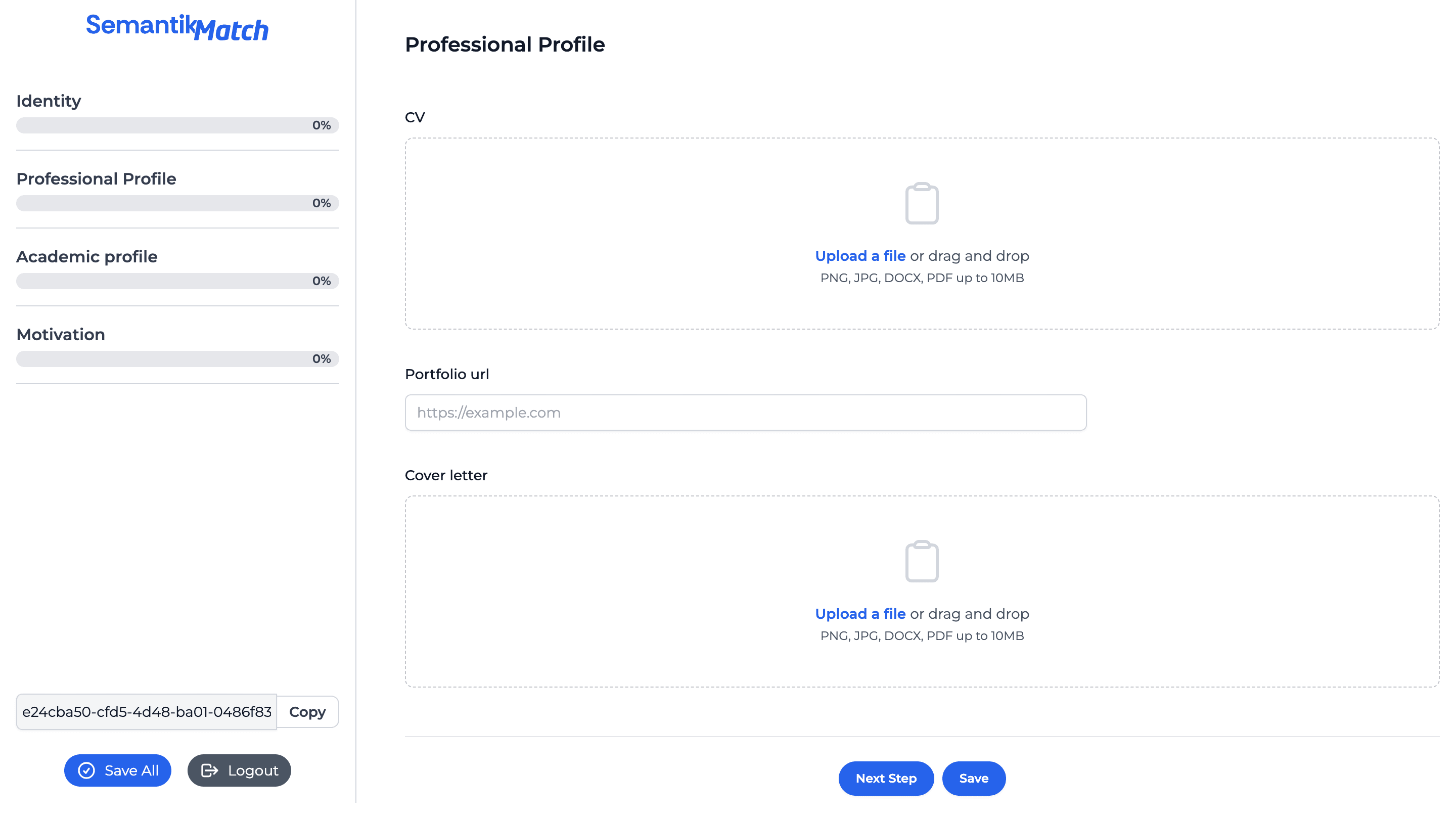Click the cover letter clipboard icon

tap(921, 560)
